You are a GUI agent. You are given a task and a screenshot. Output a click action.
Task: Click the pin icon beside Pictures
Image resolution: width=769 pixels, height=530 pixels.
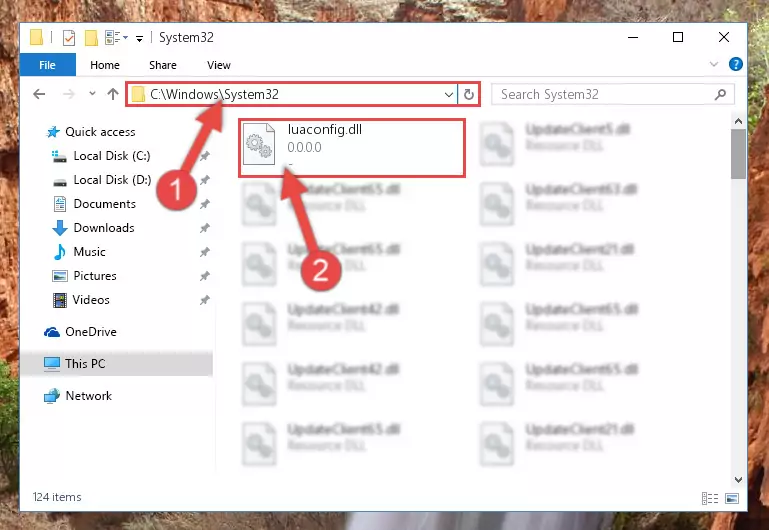pyautogui.click(x=205, y=276)
